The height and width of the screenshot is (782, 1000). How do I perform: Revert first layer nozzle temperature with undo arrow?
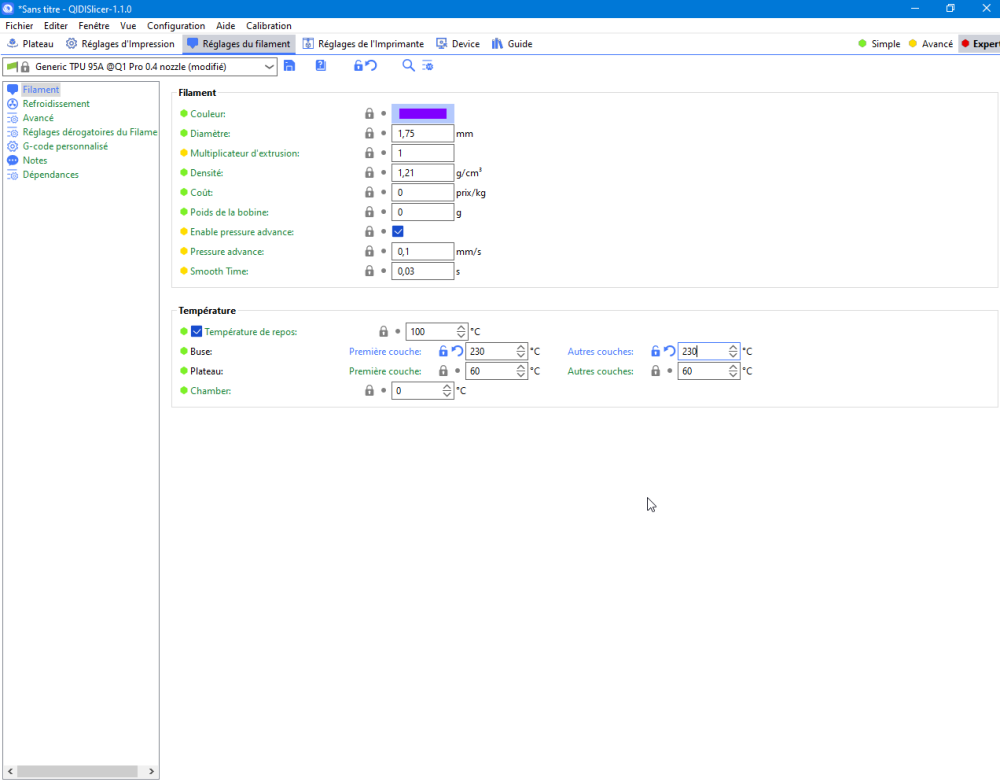[457, 351]
